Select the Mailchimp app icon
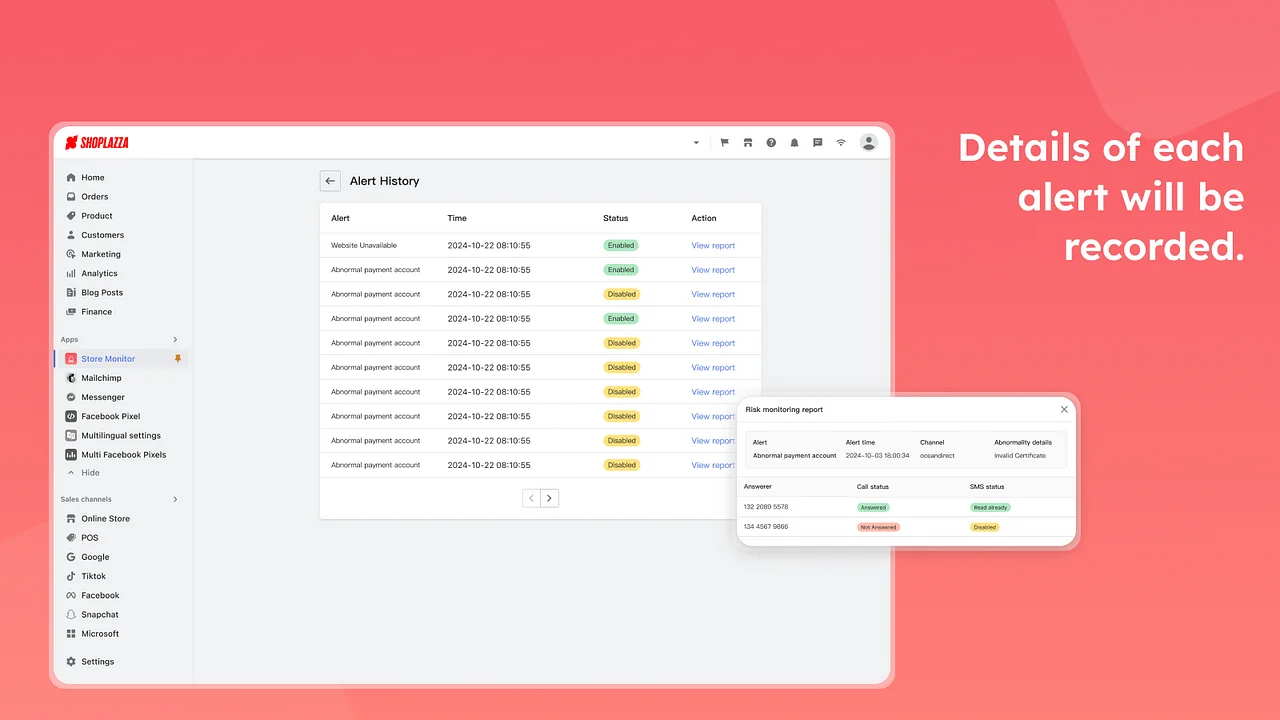 click(70, 377)
